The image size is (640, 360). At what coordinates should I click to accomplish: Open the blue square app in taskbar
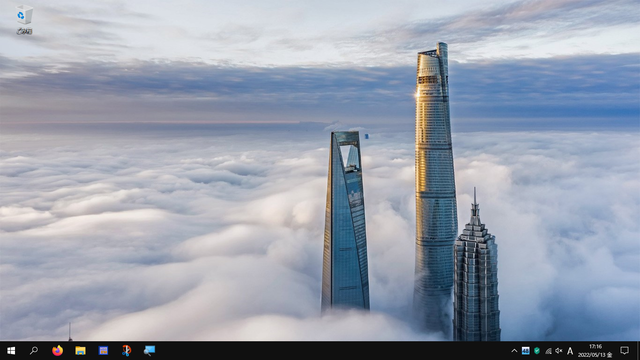103,351
